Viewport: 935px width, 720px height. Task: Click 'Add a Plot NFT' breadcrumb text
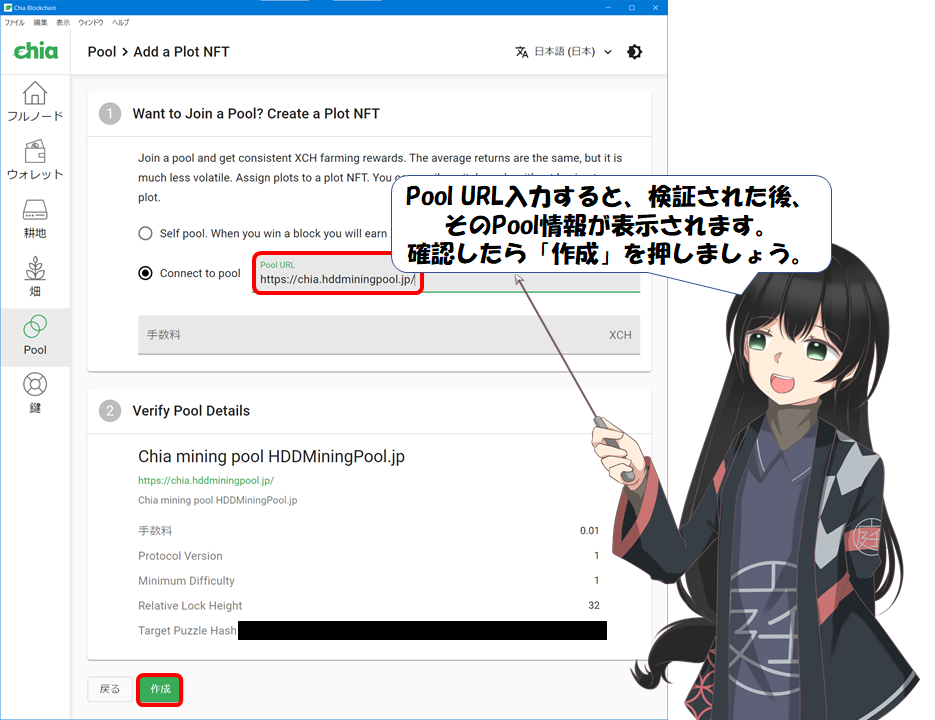coord(181,52)
